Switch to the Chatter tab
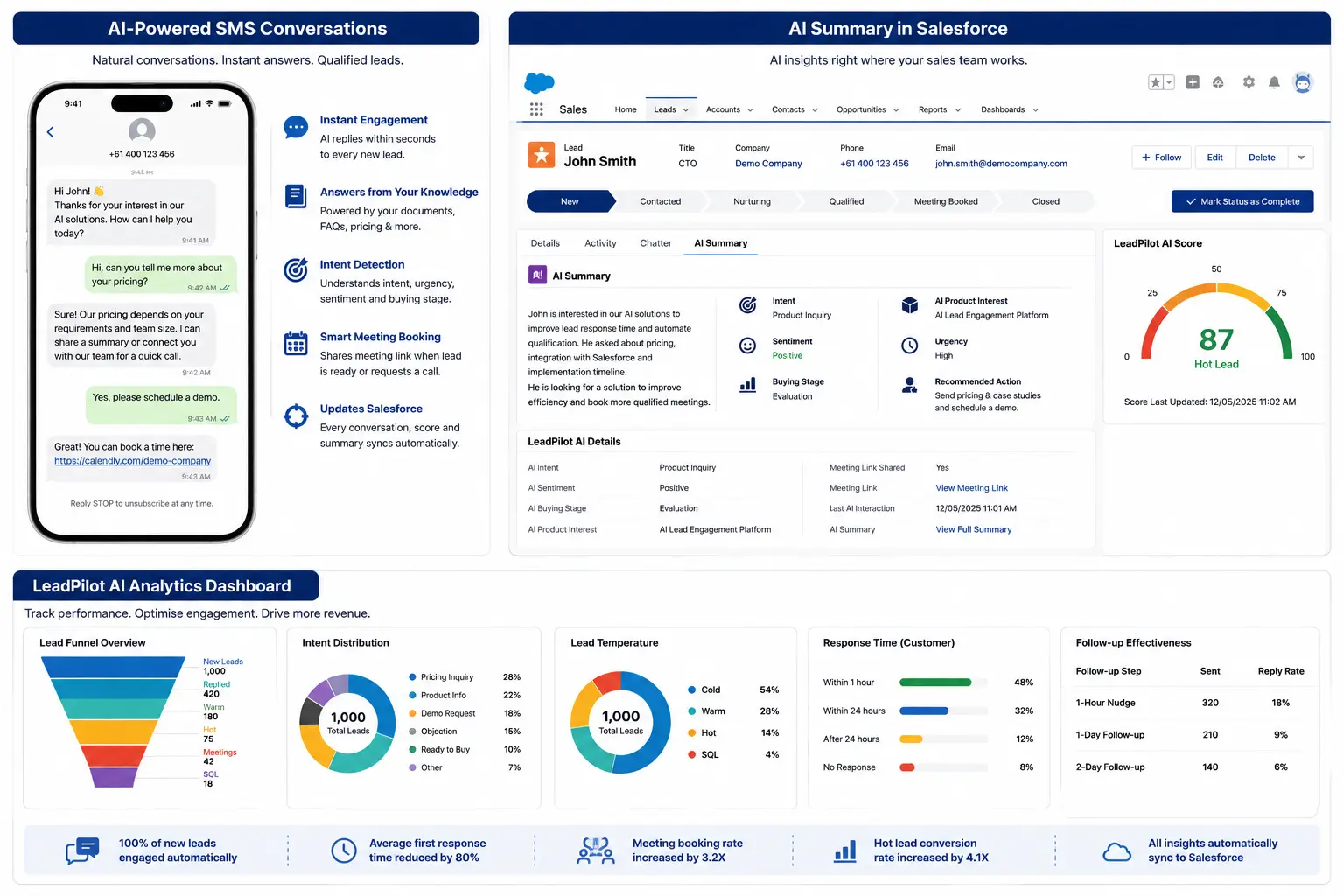 pos(655,243)
